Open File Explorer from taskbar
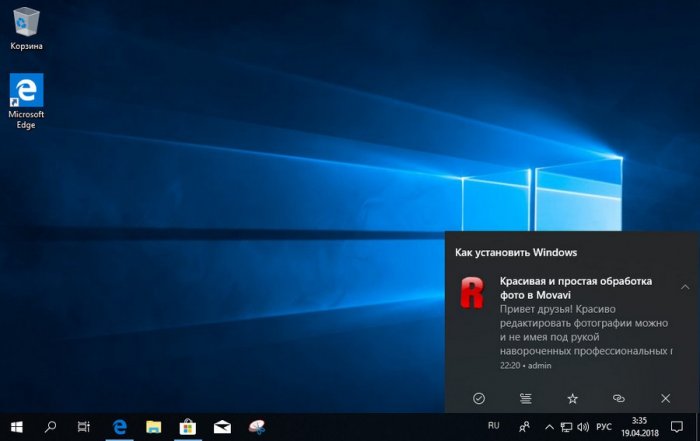Screen dimensions: 700x441 click(x=153, y=427)
